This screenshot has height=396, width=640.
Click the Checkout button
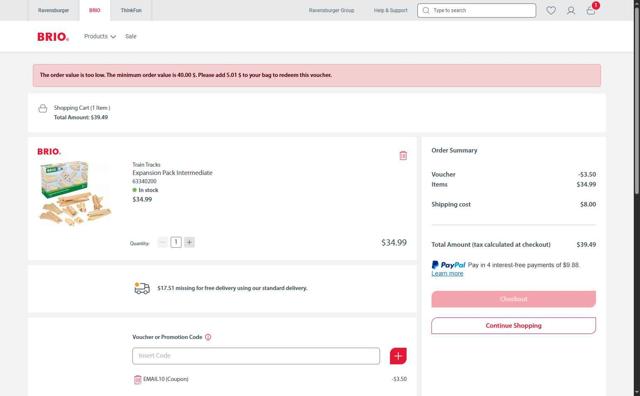pyautogui.click(x=513, y=299)
